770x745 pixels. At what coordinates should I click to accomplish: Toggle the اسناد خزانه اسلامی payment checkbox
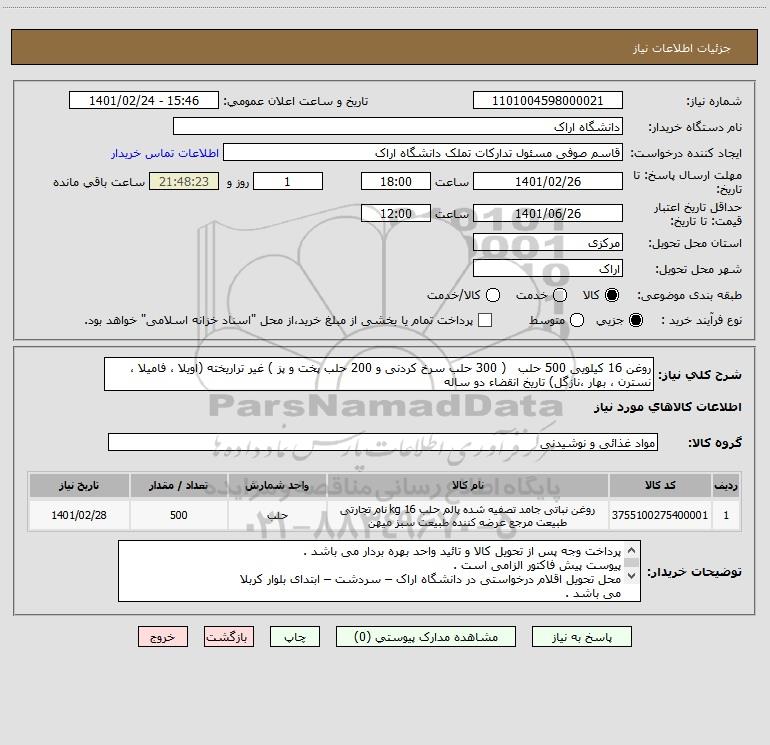point(485,320)
